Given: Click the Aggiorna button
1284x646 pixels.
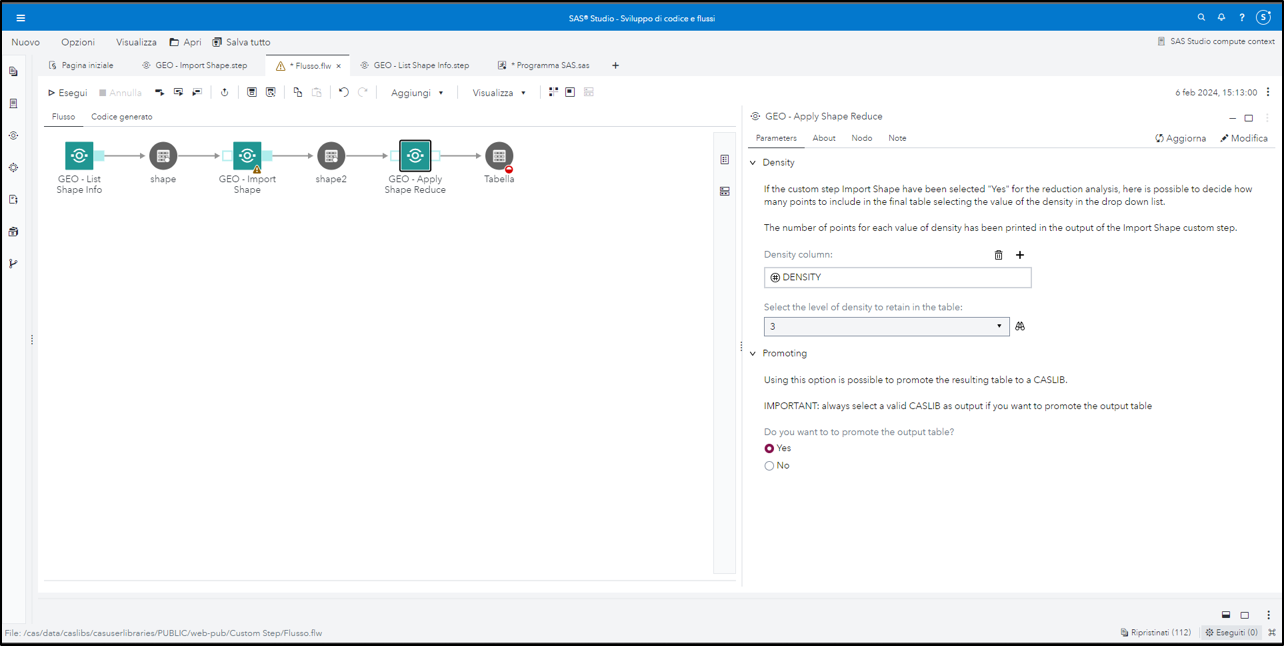Looking at the screenshot, I should 1180,139.
